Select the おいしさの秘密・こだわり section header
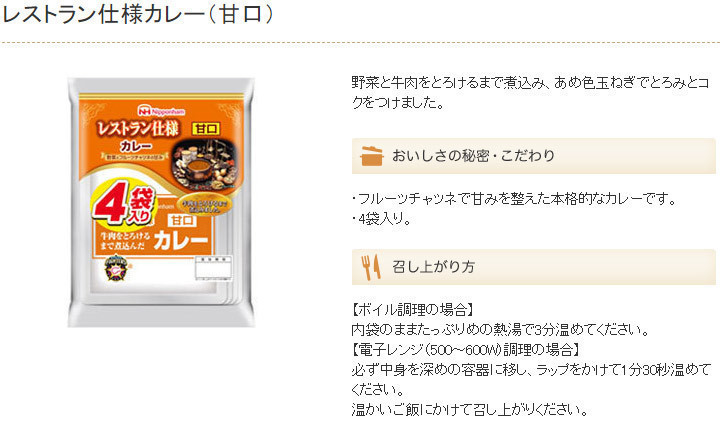The image size is (721, 444). pyautogui.click(x=533, y=156)
